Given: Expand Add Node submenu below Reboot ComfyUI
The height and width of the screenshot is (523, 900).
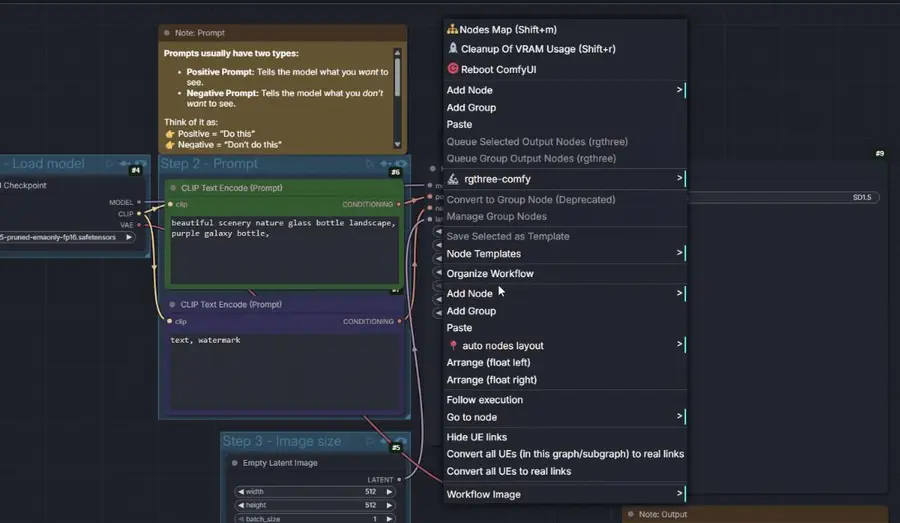Looking at the screenshot, I should [565, 90].
